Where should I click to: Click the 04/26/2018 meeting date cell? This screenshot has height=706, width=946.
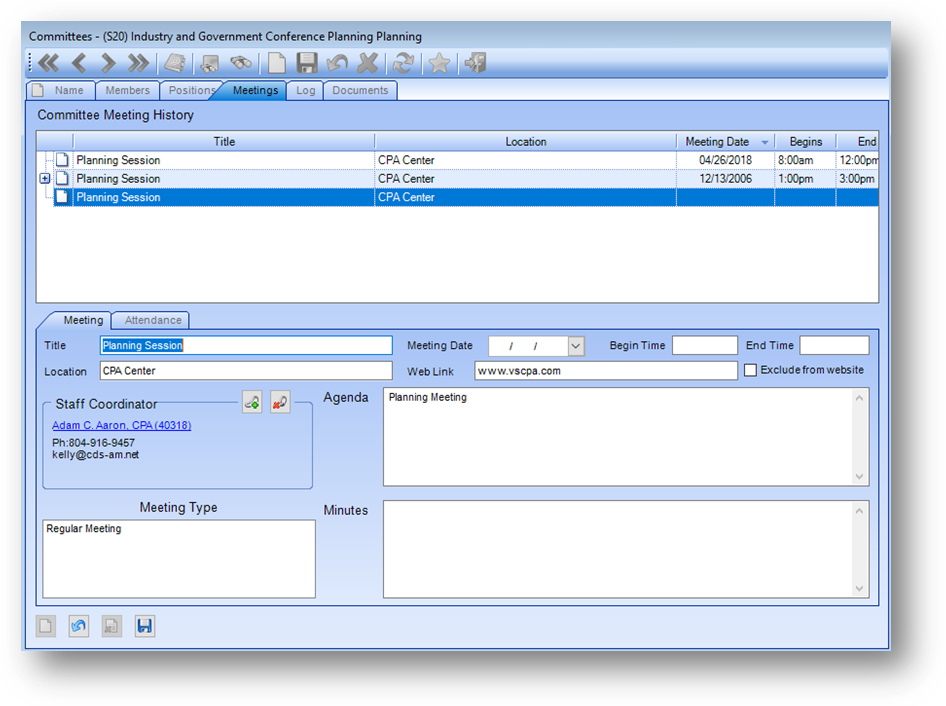(x=725, y=160)
